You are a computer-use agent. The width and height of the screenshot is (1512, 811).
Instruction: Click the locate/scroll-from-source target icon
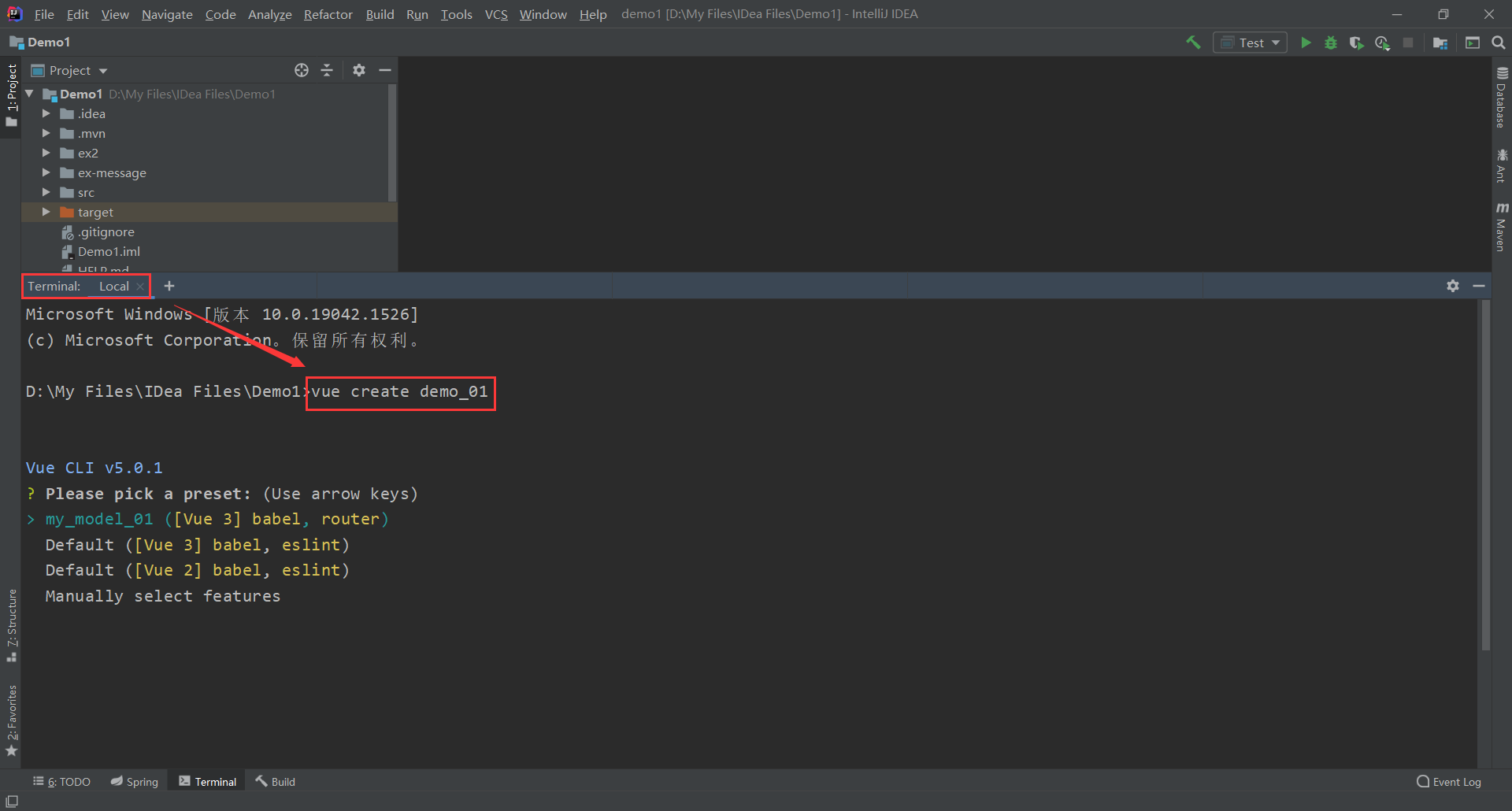coord(302,70)
